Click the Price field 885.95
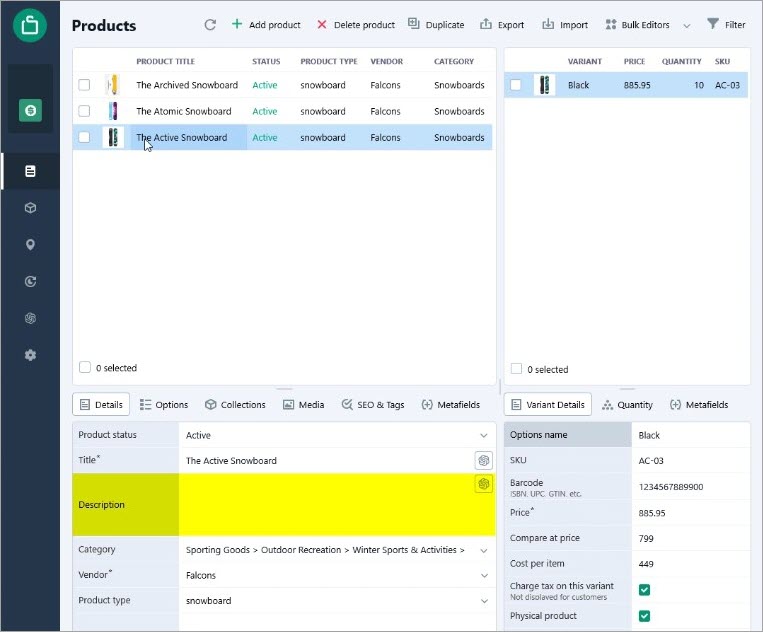The height and width of the screenshot is (632, 763). (690, 513)
